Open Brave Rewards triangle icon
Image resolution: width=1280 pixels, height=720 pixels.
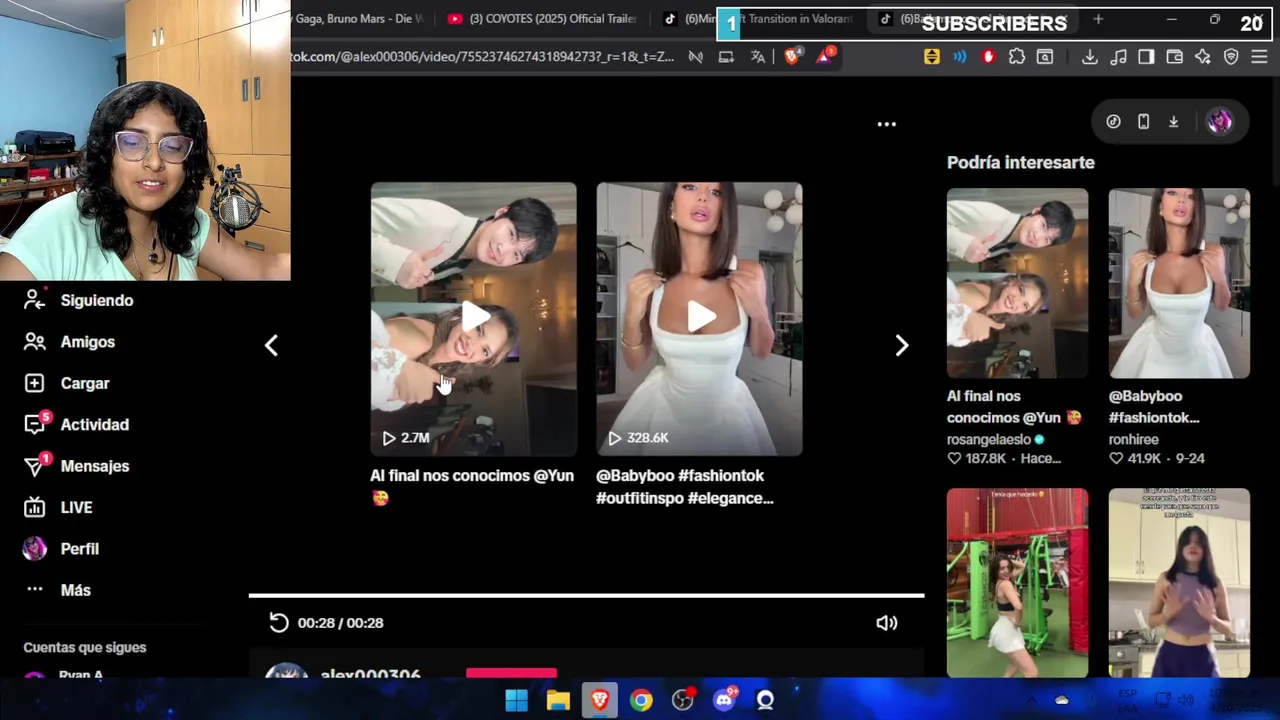(x=825, y=57)
